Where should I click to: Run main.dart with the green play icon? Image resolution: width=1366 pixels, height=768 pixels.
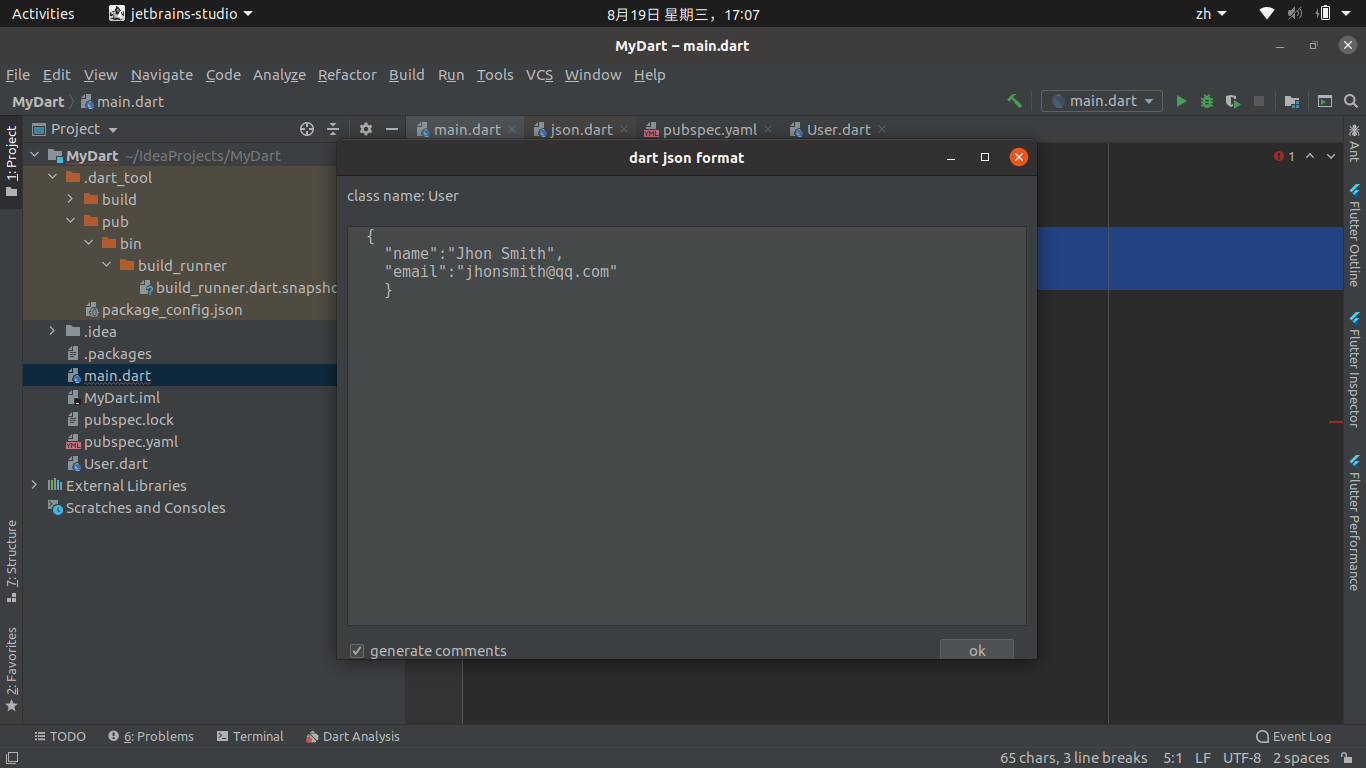(x=1181, y=101)
